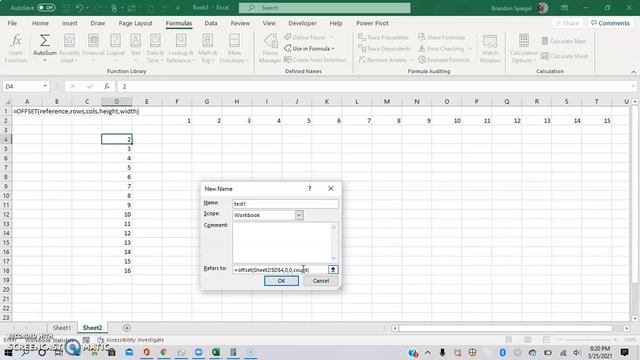Click the Undo arrow in title bar
This screenshot has width=640, height=360.
[79, 8]
